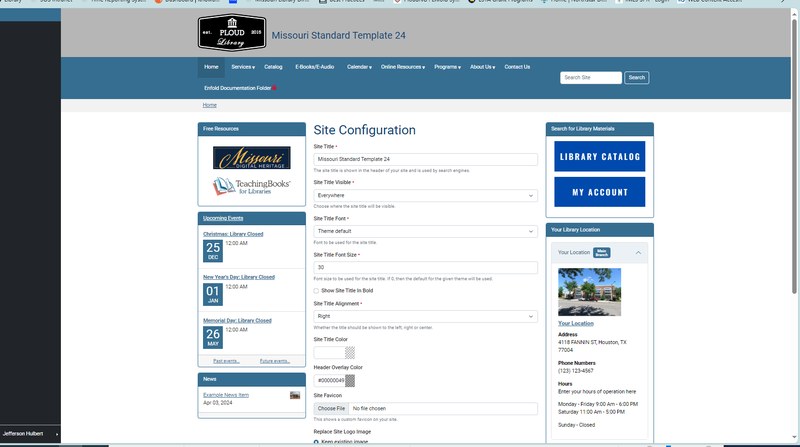Screen dimensions: 800x447
Task: Open the Missouri Digital Heritage banner
Action: pos(251,158)
